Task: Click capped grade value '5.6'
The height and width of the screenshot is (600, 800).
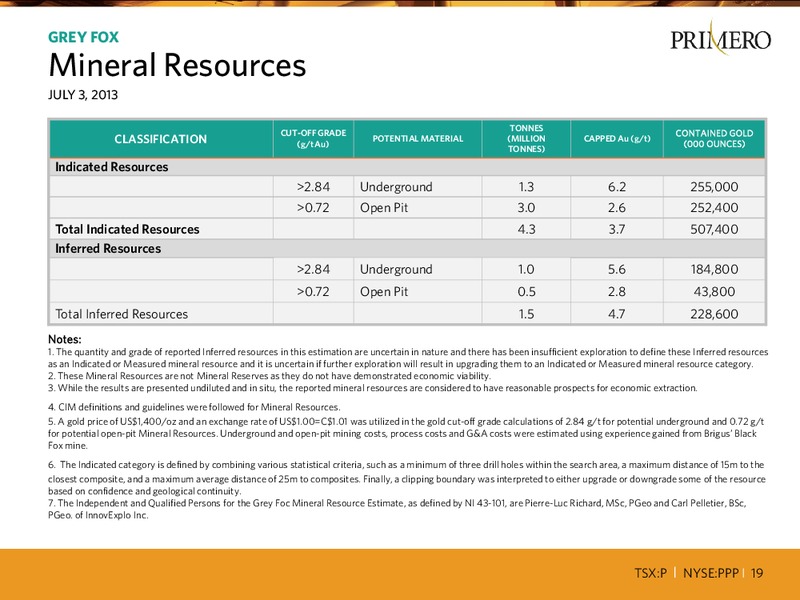Action: coord(617,269)
